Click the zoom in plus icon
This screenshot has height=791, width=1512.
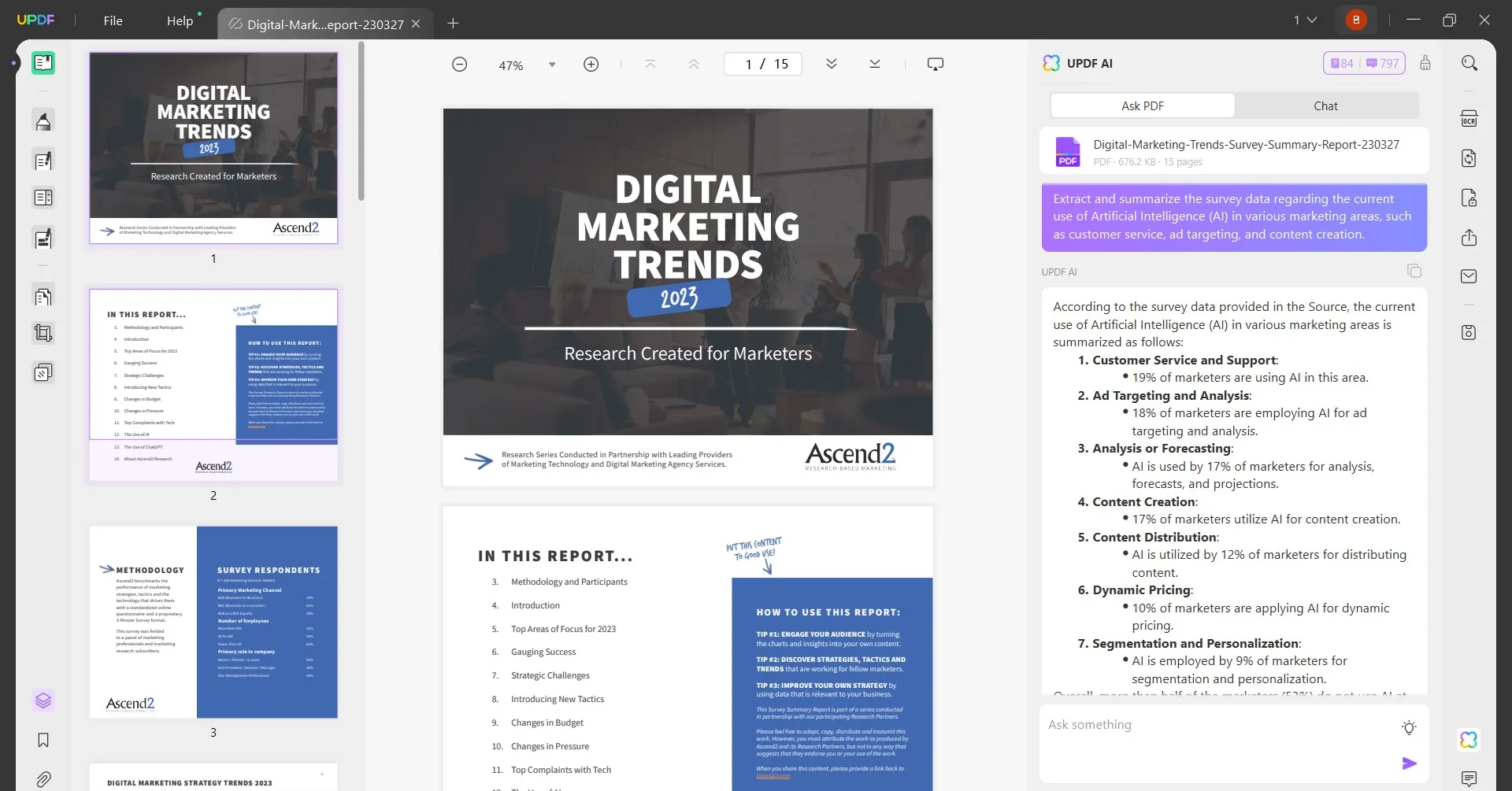[x=591, y=65]
